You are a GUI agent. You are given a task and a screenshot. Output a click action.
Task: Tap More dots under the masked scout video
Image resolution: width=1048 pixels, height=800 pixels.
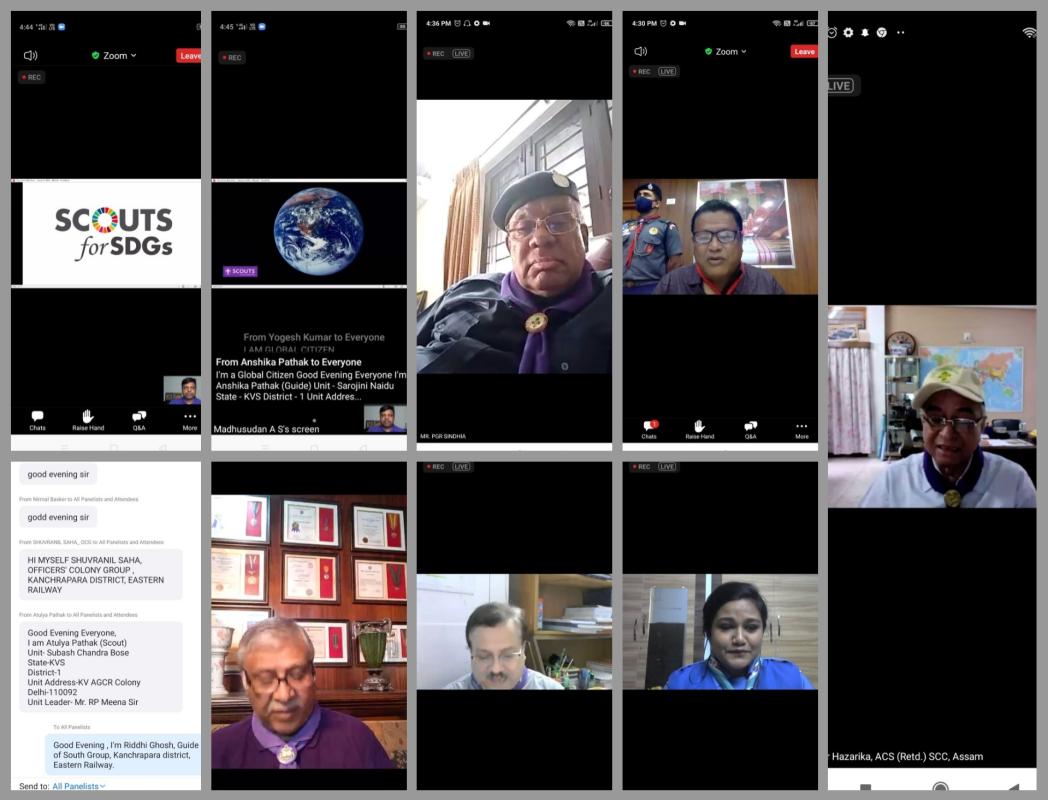pyautogui.click(x=801, y=429)
